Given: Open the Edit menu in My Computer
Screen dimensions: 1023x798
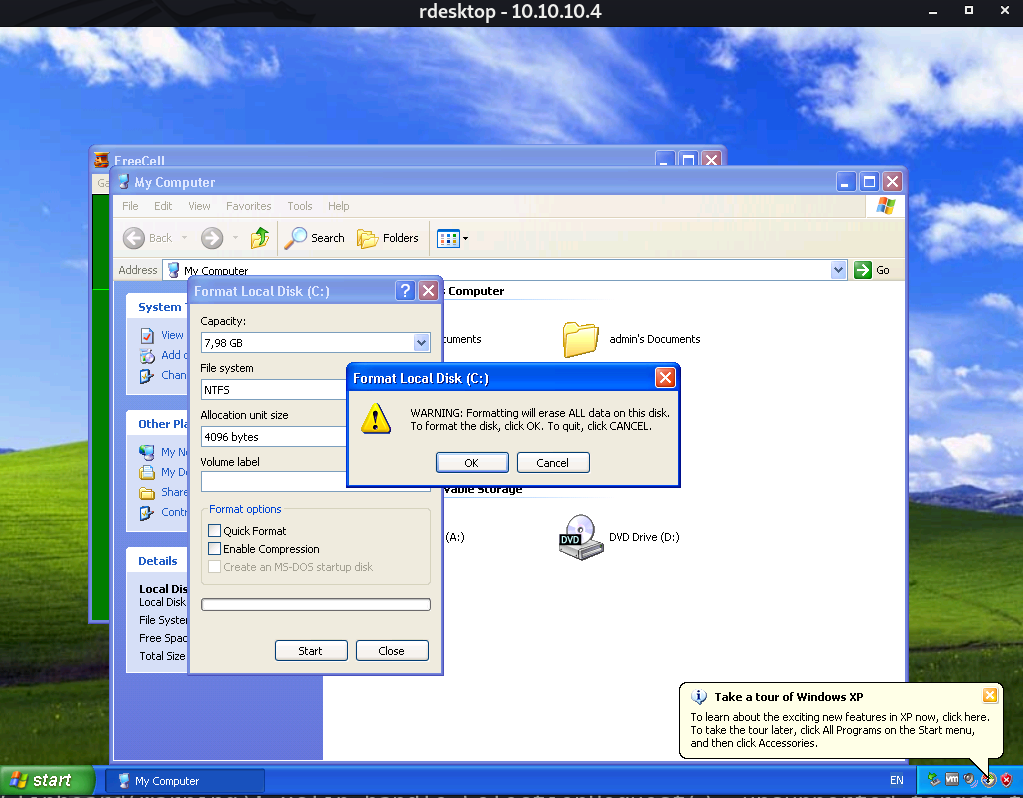Looking at the screenshot, I should coord(163,206).
